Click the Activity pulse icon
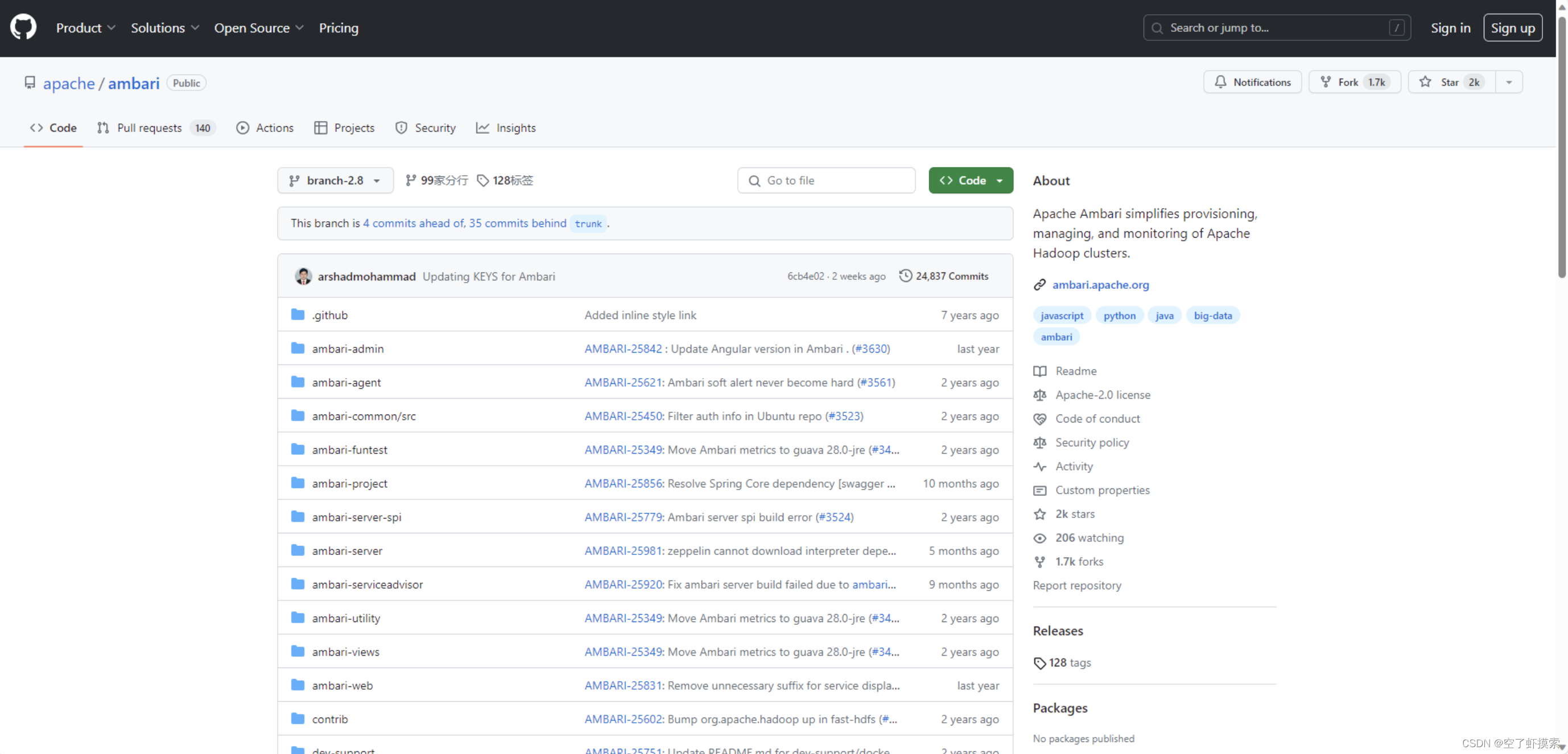 tap(1039, 466)
